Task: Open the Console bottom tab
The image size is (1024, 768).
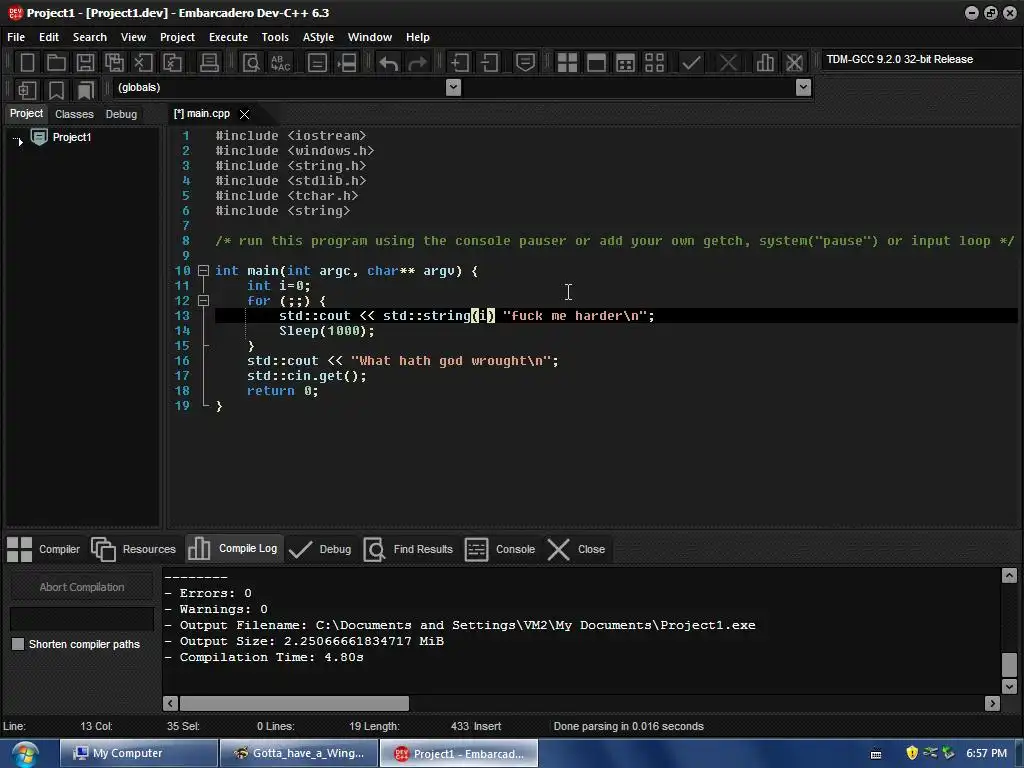Action: (x=500, y=549)
